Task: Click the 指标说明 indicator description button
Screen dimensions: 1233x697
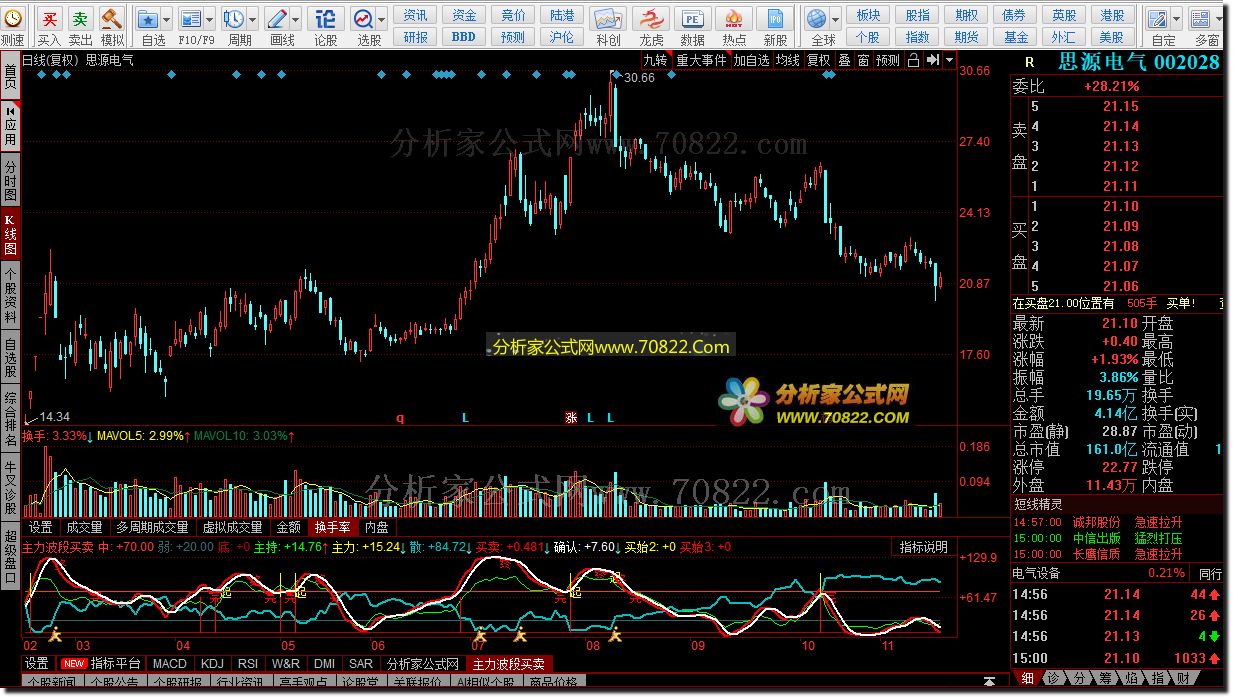Action: pos(923,548)
